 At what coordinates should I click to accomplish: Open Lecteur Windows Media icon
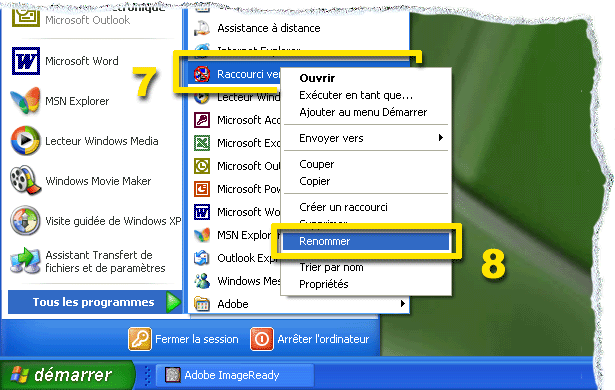(x=25, y=140)
